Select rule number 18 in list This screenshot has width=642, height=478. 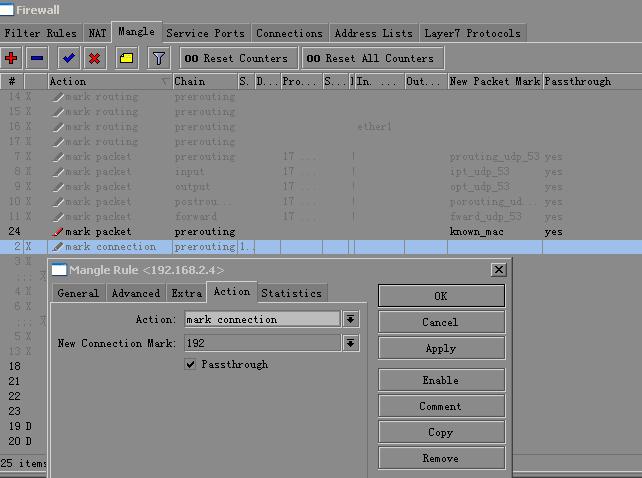coord(14,366)
